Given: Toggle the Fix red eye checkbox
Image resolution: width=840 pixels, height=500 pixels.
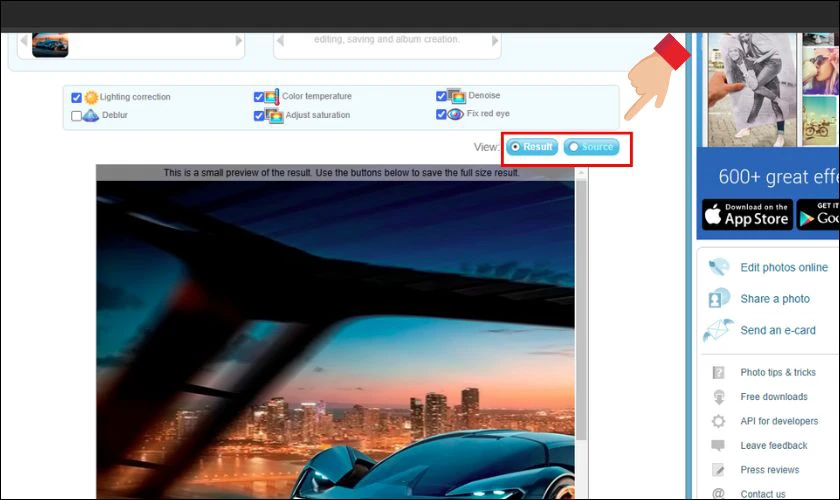Looking at the screenshot, I should pyautogui.click(x=441, y=114).
